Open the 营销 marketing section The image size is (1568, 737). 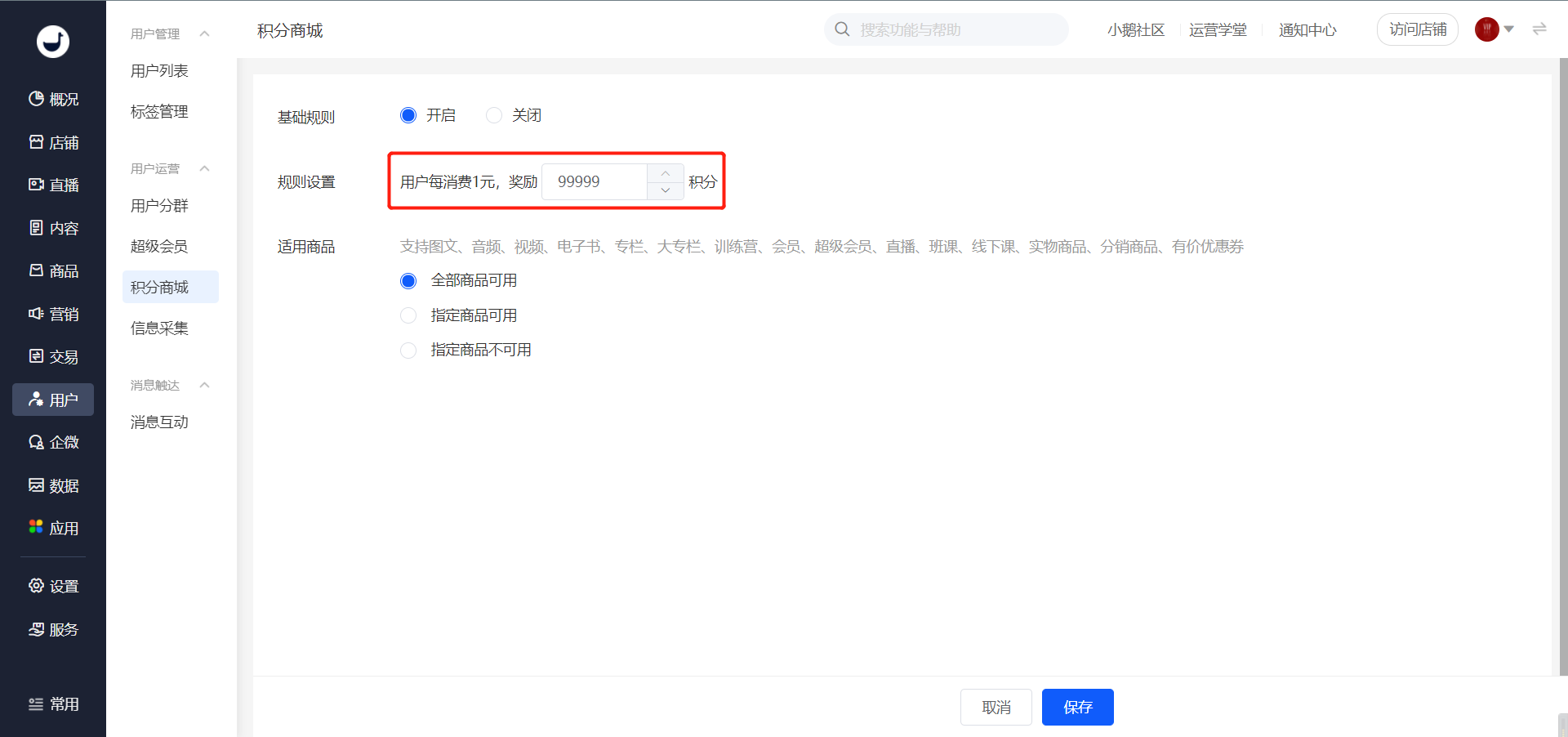coord(53,314)
